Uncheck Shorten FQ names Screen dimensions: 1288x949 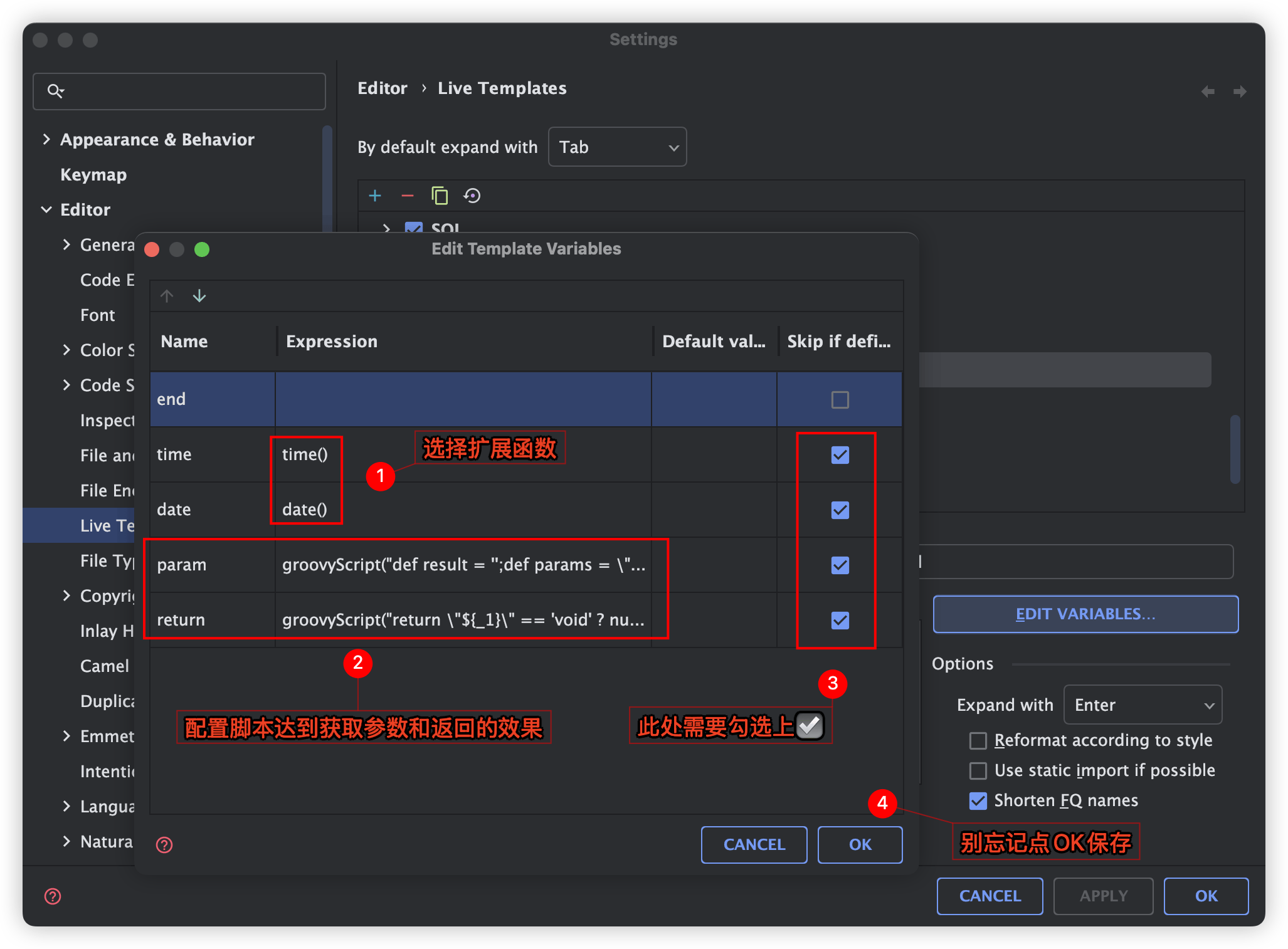pyautogui.click(x=978, y=800)
